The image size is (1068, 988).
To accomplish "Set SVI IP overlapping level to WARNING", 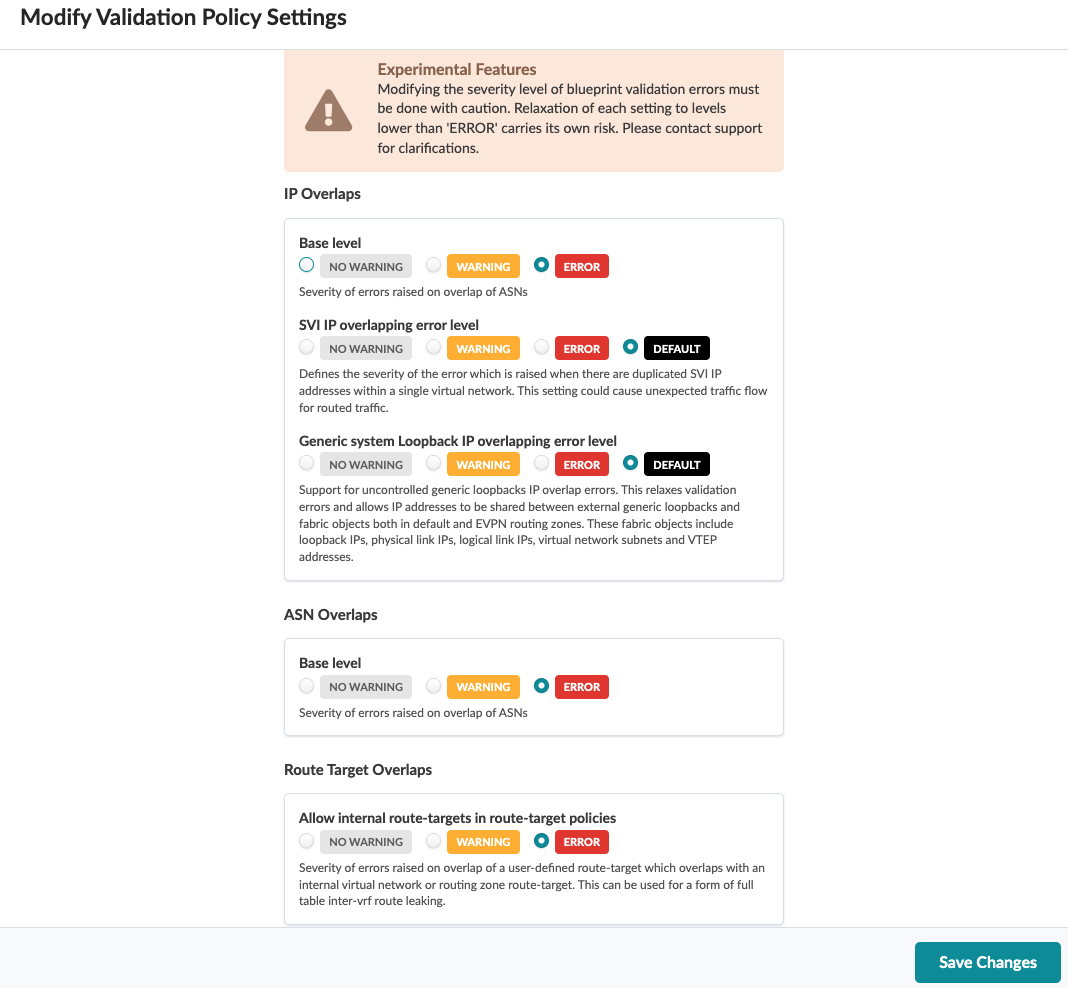I will click(x=433, y=348).
